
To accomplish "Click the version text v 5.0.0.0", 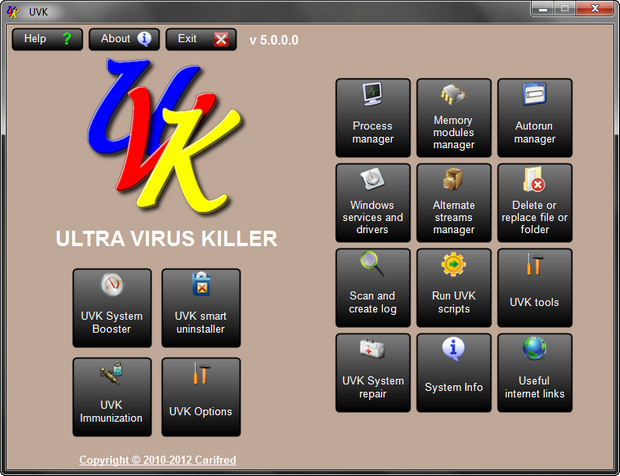I will point(274,40).
